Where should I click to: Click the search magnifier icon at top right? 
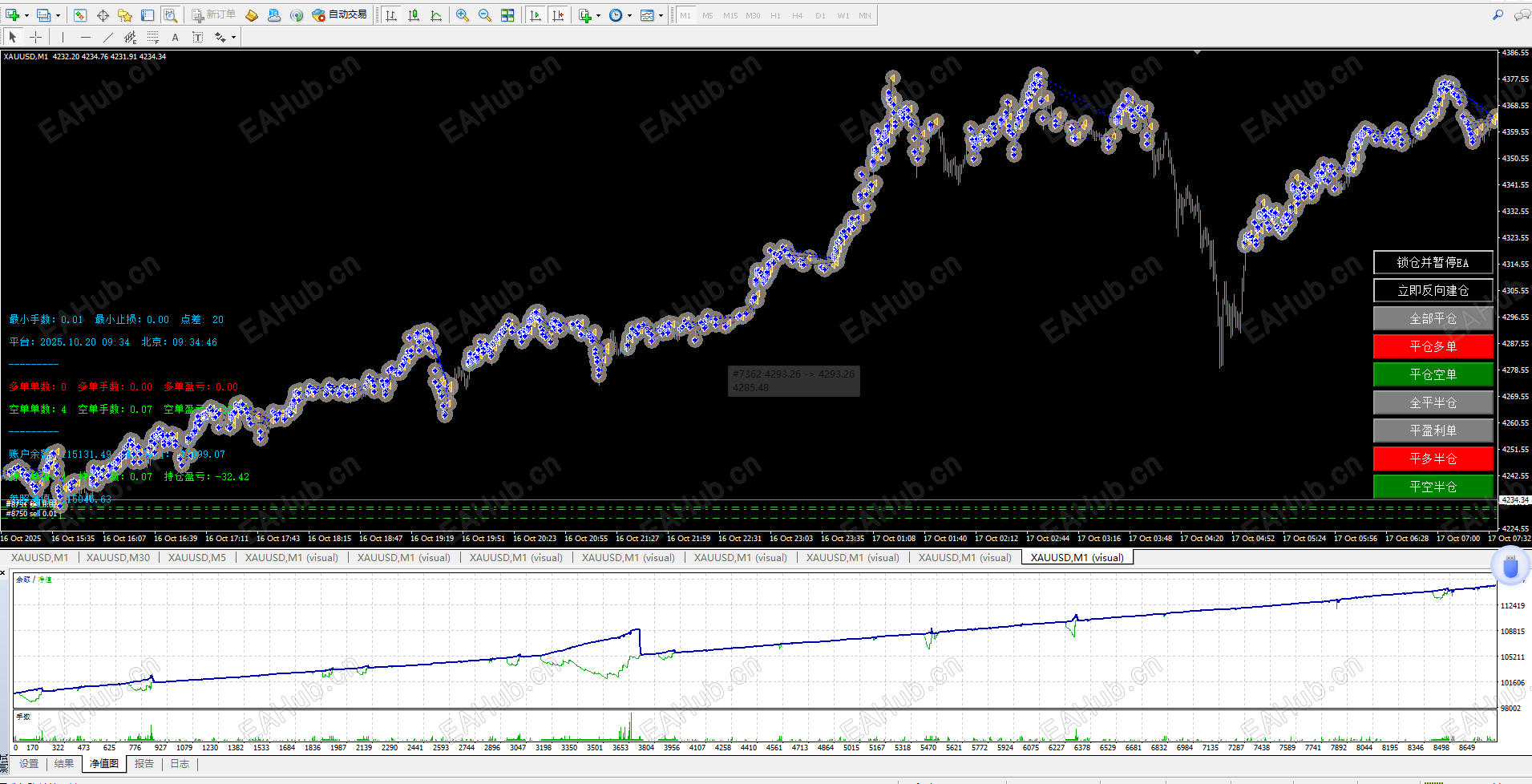pyautogui.click(x=1498, y=15)
